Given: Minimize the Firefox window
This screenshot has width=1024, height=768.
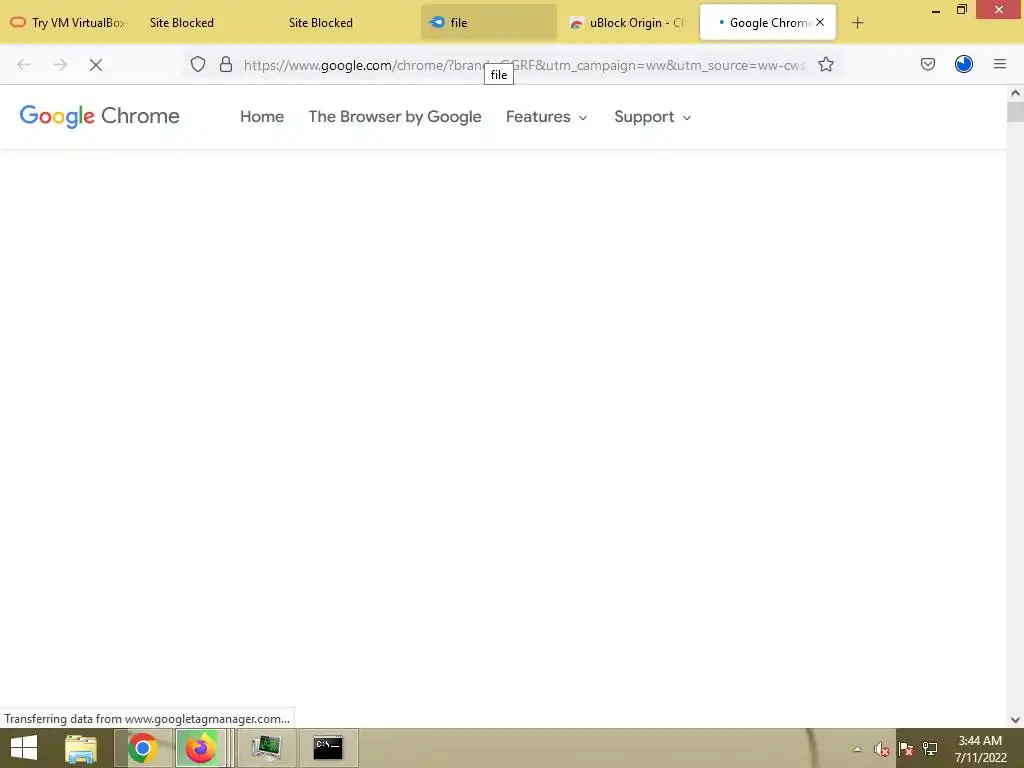Looking at the screenshot, I should point(936,11).
